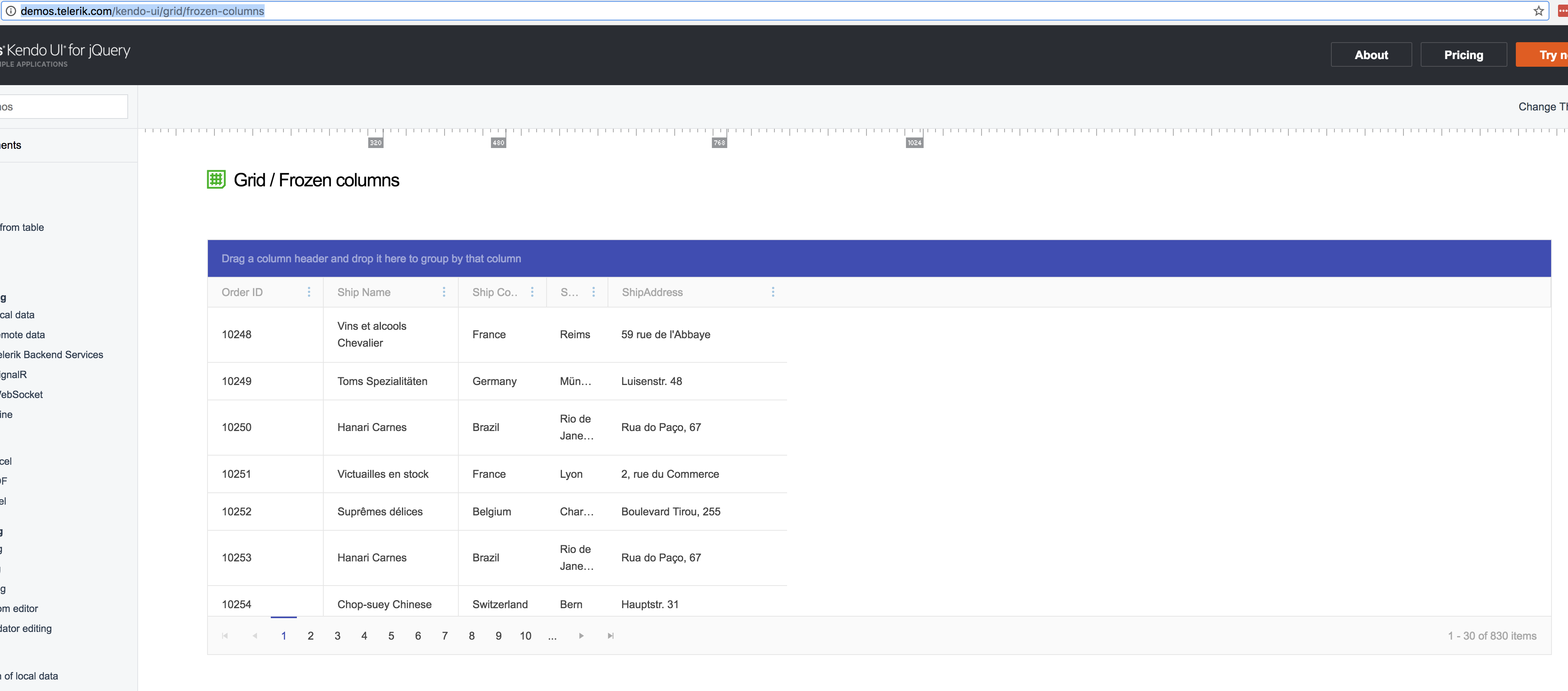Open Ship Country column menu dots

532,292
